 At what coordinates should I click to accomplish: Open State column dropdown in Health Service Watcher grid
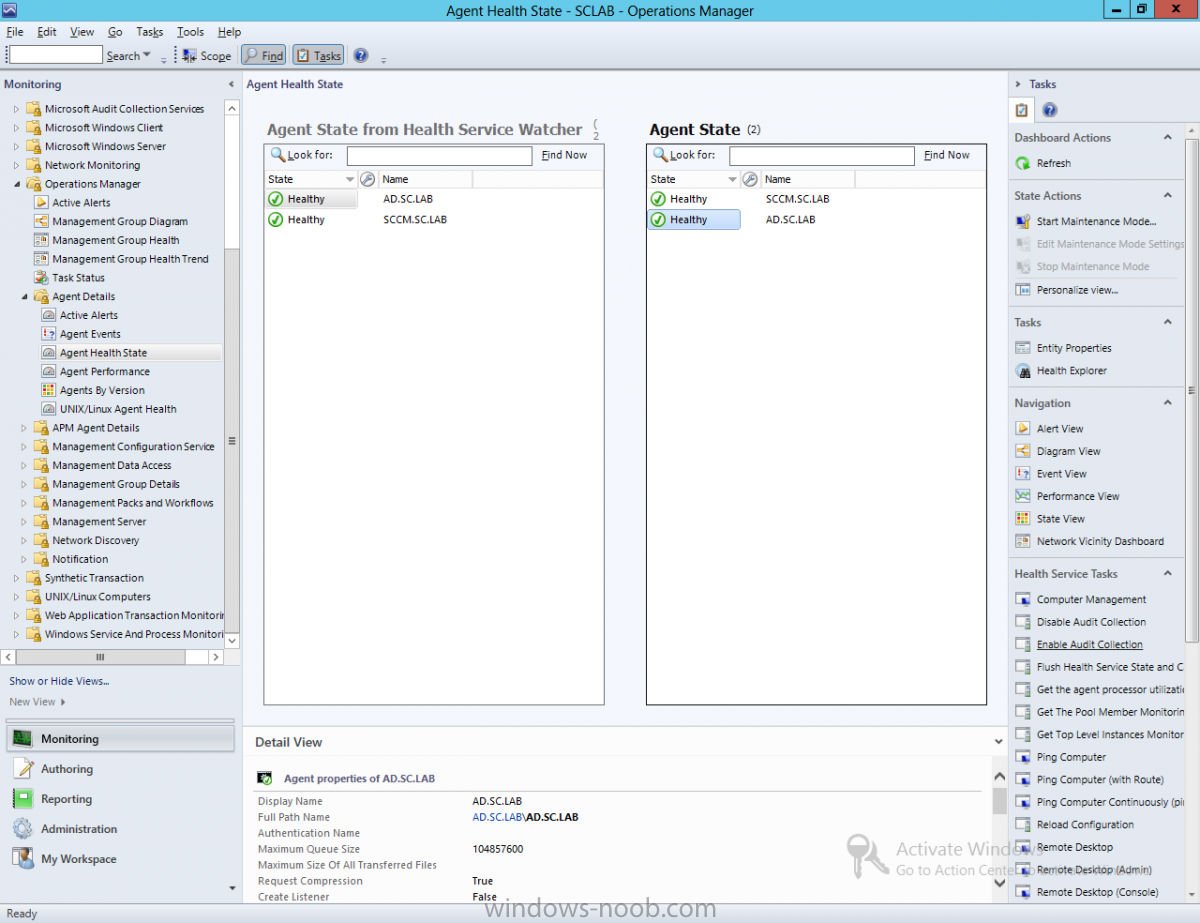pos(350,180)
